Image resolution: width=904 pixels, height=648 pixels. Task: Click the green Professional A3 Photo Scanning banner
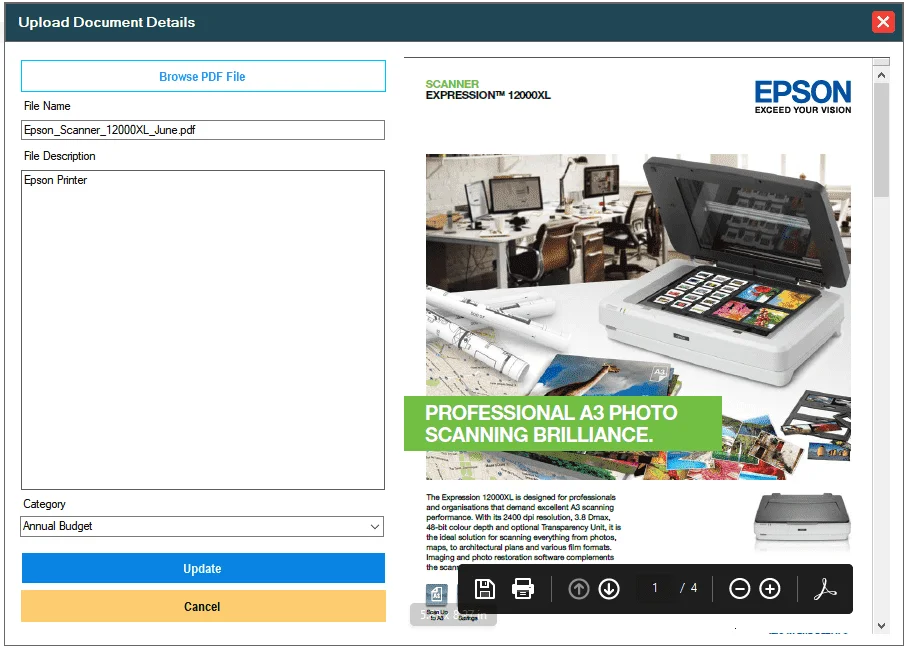coord(563,423)
